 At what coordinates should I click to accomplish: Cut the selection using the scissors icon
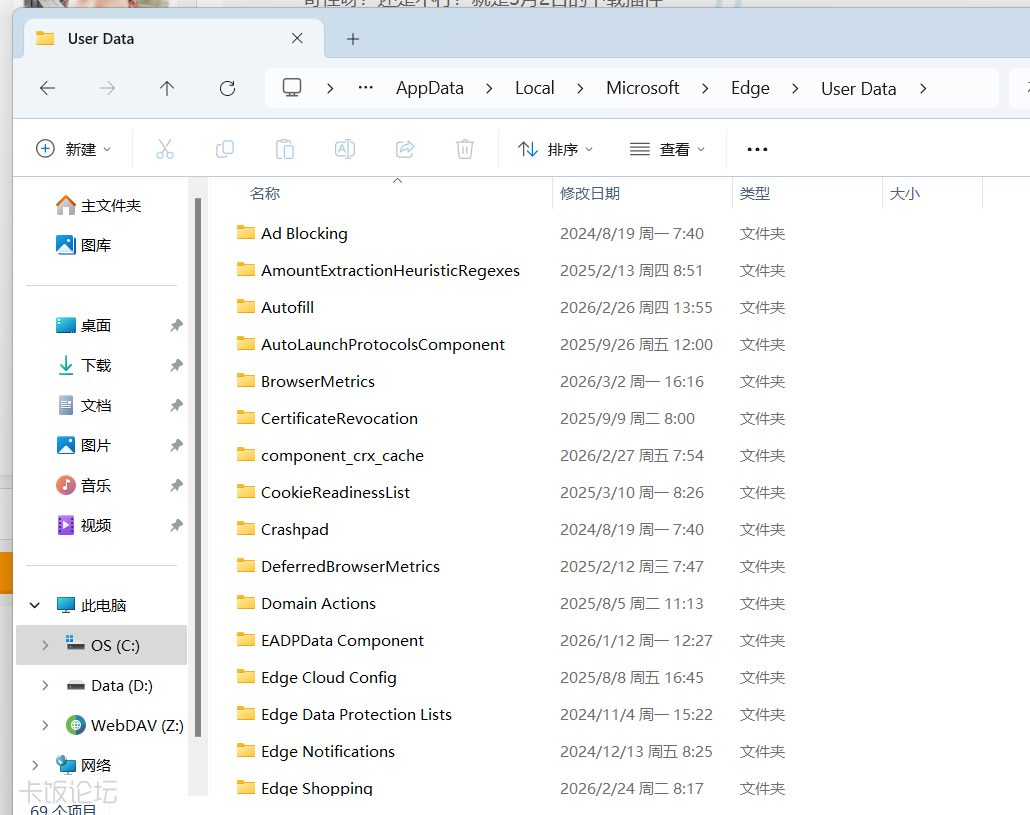(164, 148)
